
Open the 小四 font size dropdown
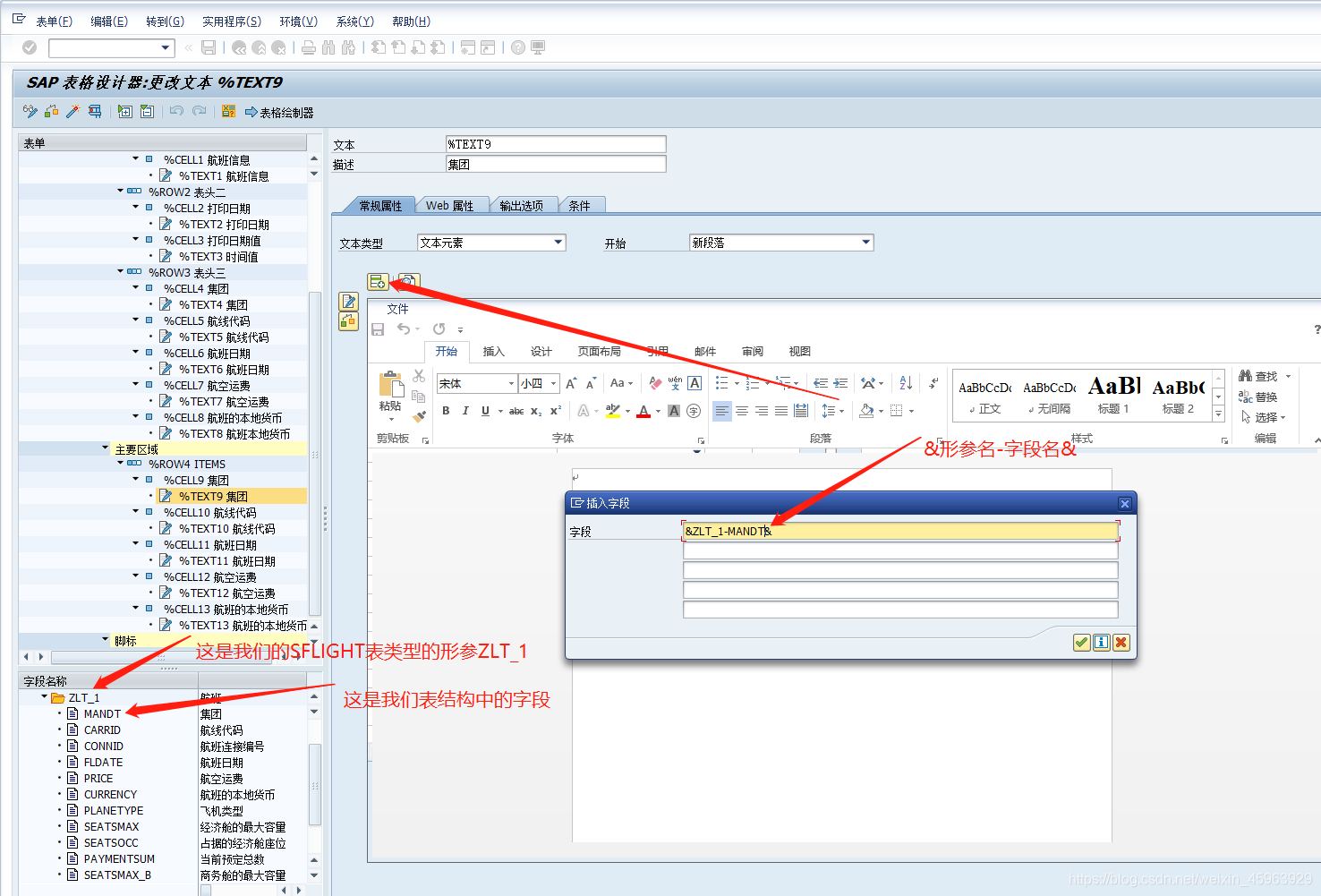click(553, 383)
